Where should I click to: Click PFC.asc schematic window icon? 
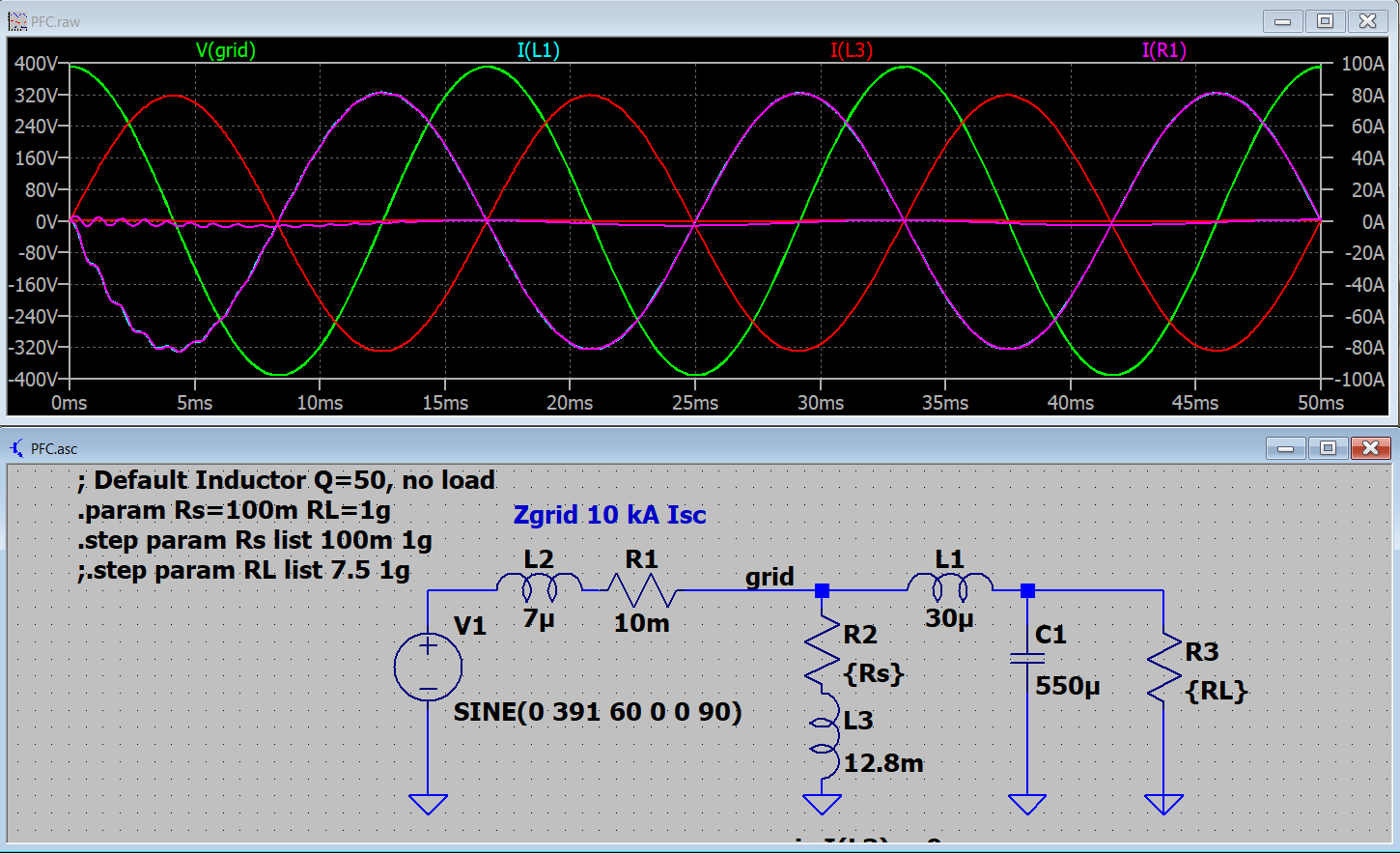point(17,448)
